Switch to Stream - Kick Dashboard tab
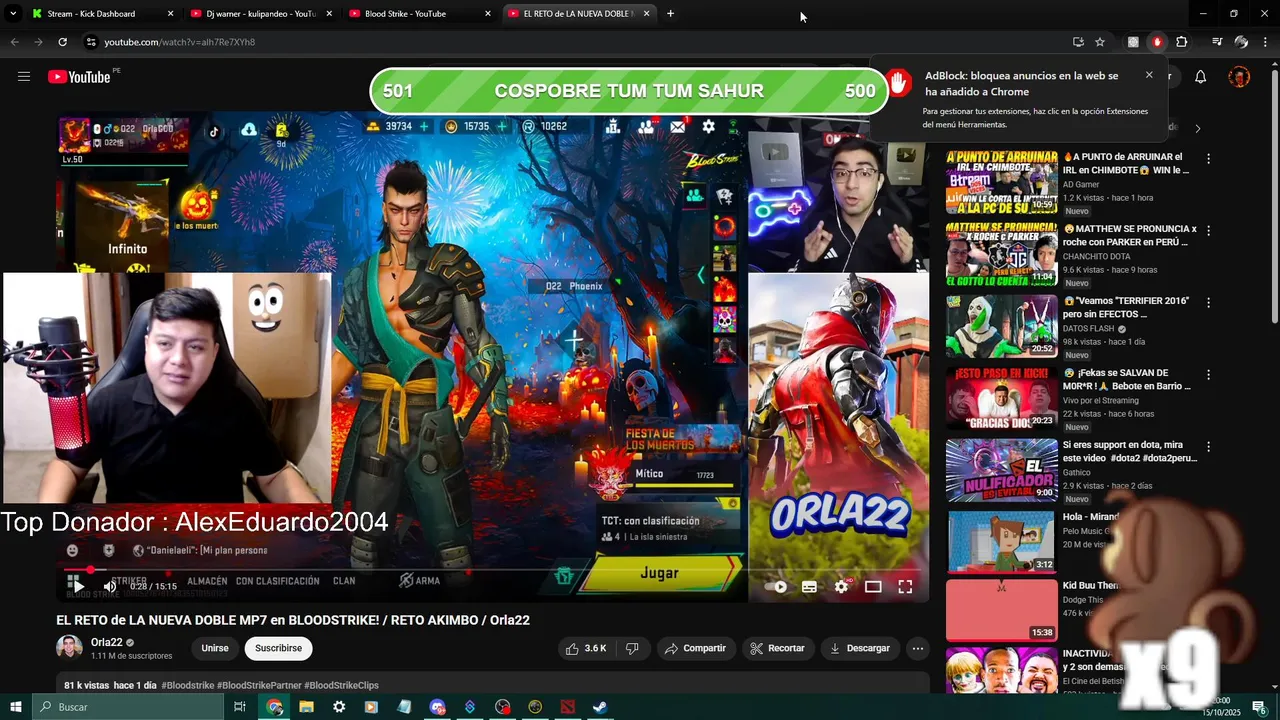The height and width of the screenshot is (720, 1280). coord(103,14)
